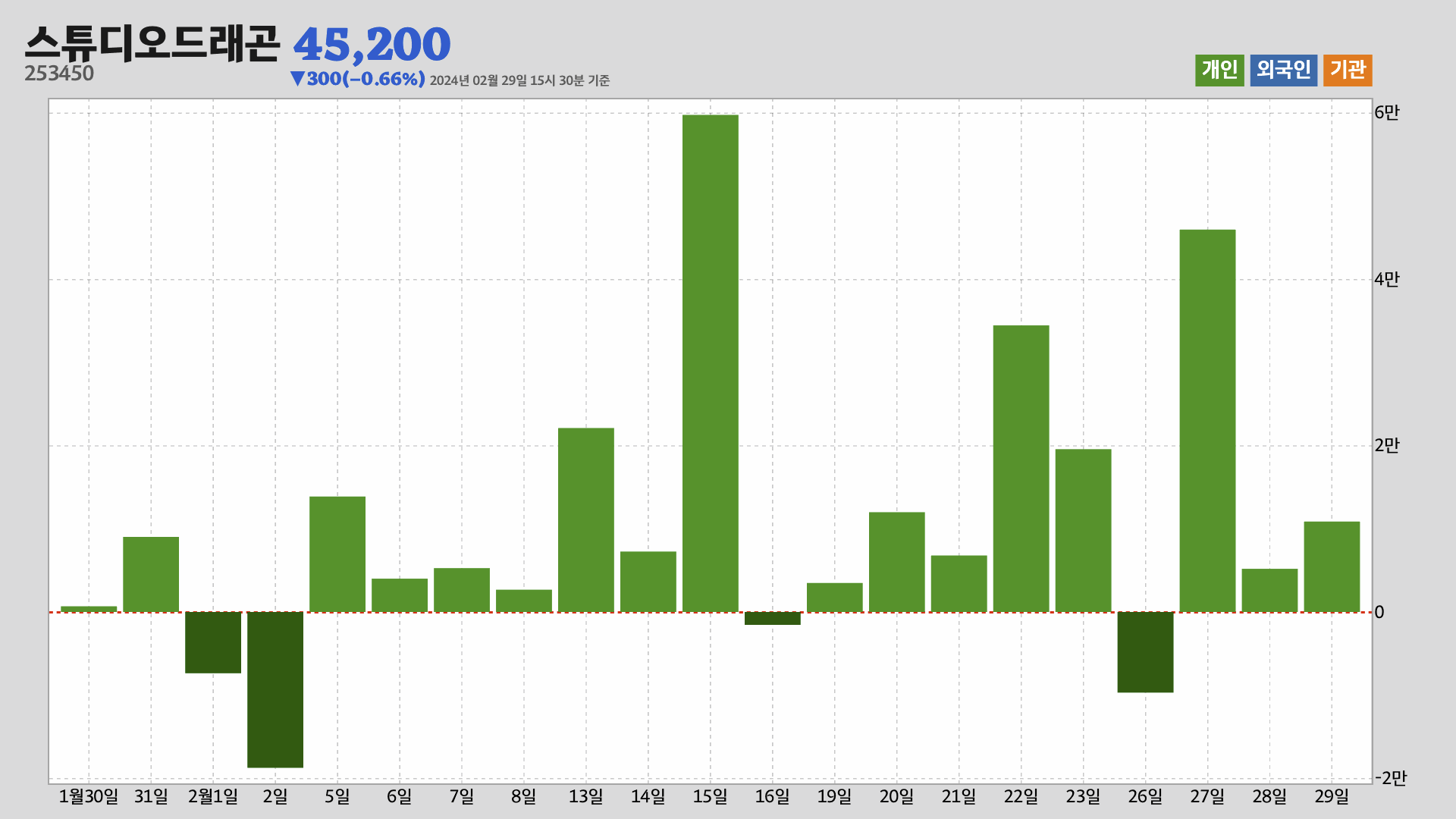1456x819 pixels.
Task: Click the bar for 28일
Action: click(x=1269, y=590)
